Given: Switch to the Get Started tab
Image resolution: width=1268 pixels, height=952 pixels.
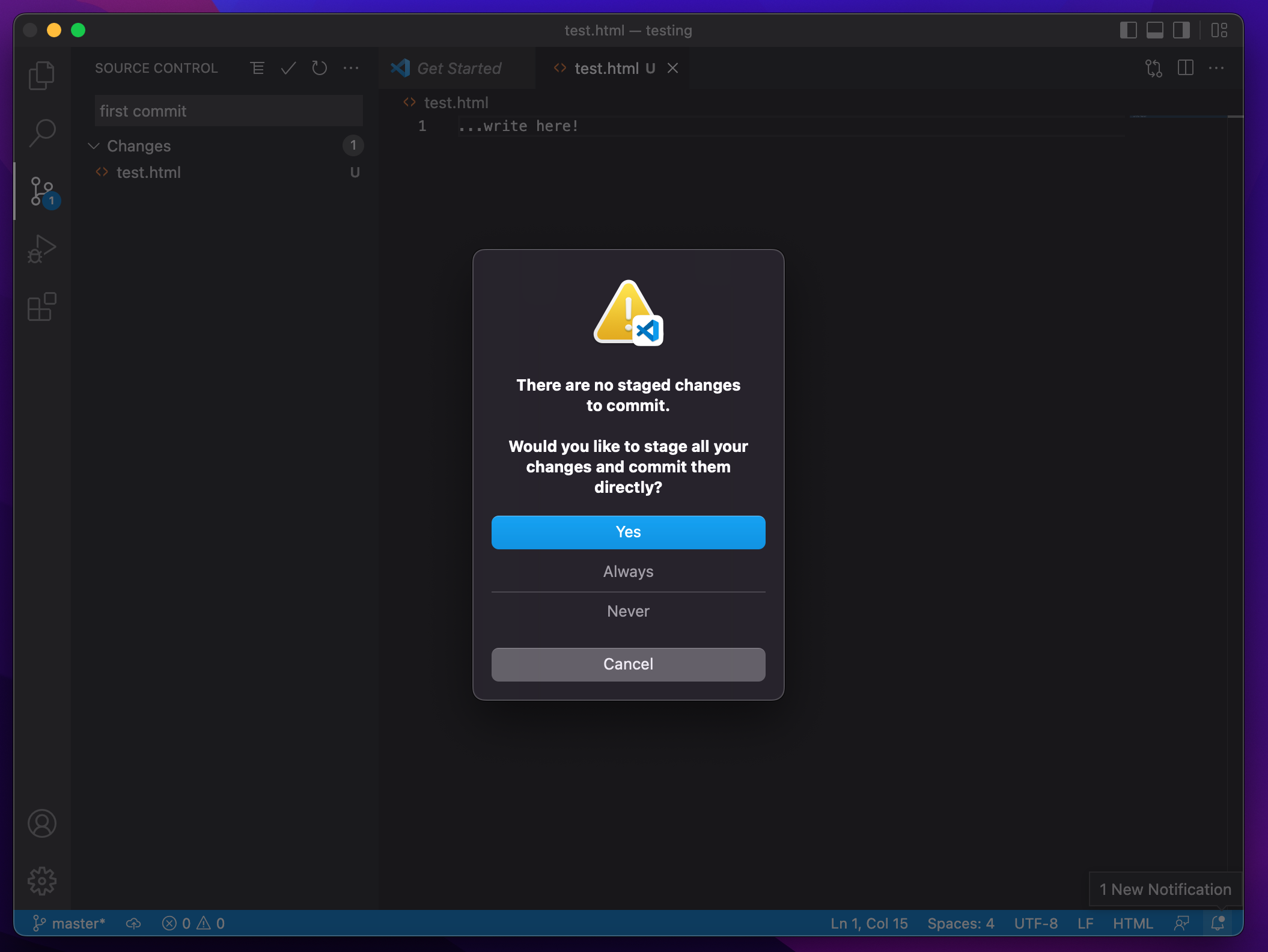Looking at the screenshot, I should [x=459, y=69].
